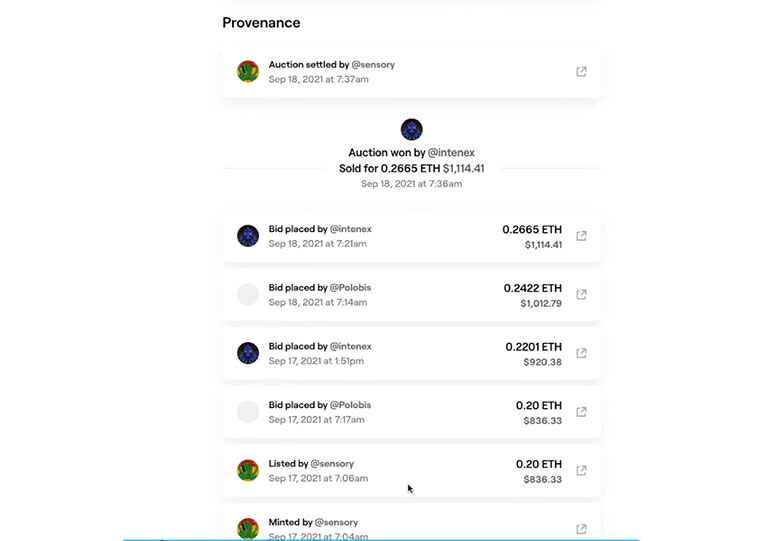Click intenex avatar in 0.2201 ETH bid row

point(248,353)
